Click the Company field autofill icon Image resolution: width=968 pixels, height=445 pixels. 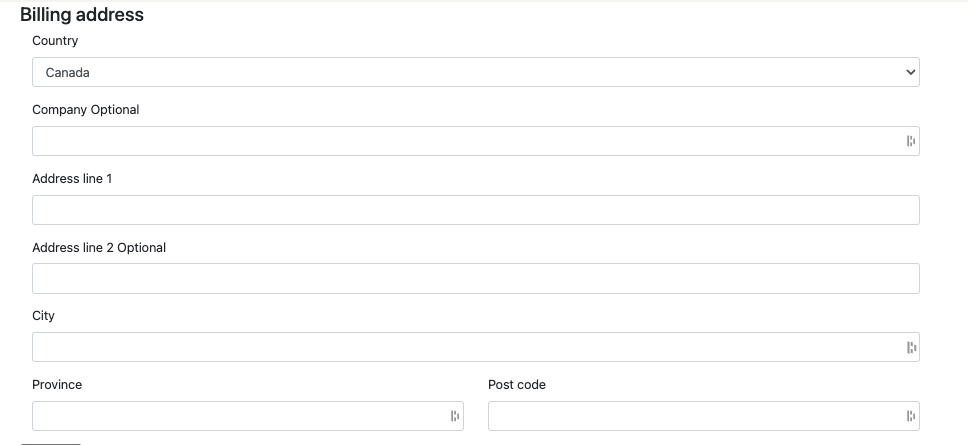tap(910, 142)
